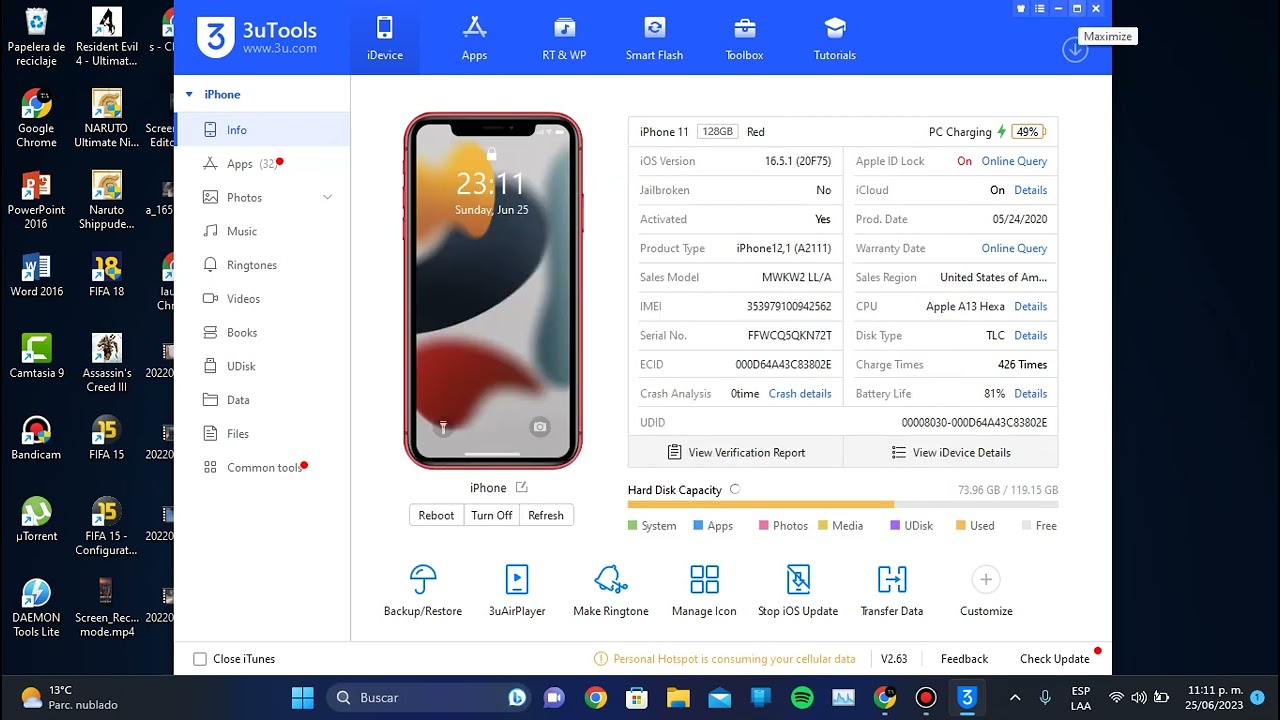Click the Used legend color swatch

point(961,526)
